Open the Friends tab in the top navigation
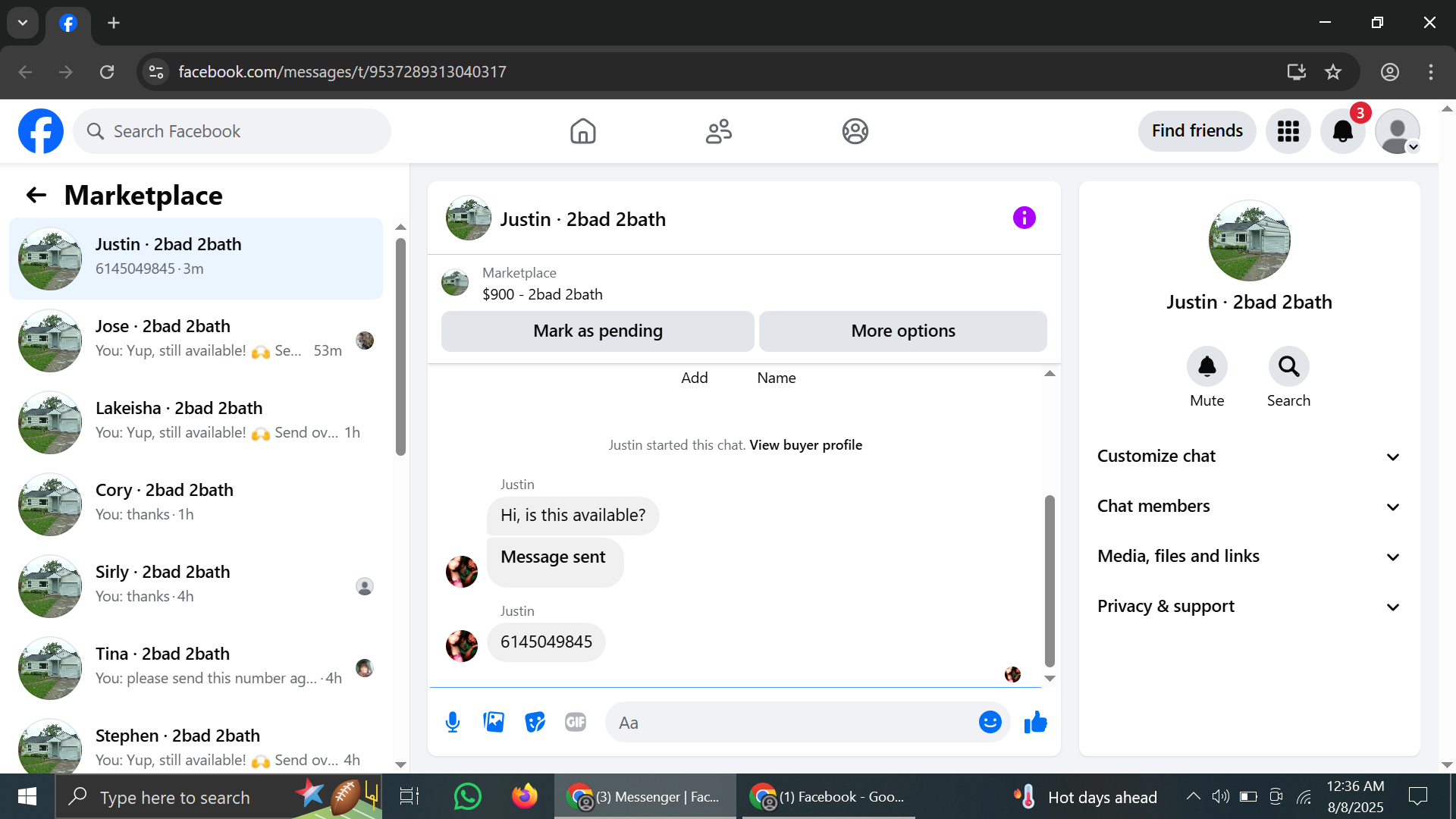Image resolution: width=1456 pixels, height=819 pixels. click(718, 131)
